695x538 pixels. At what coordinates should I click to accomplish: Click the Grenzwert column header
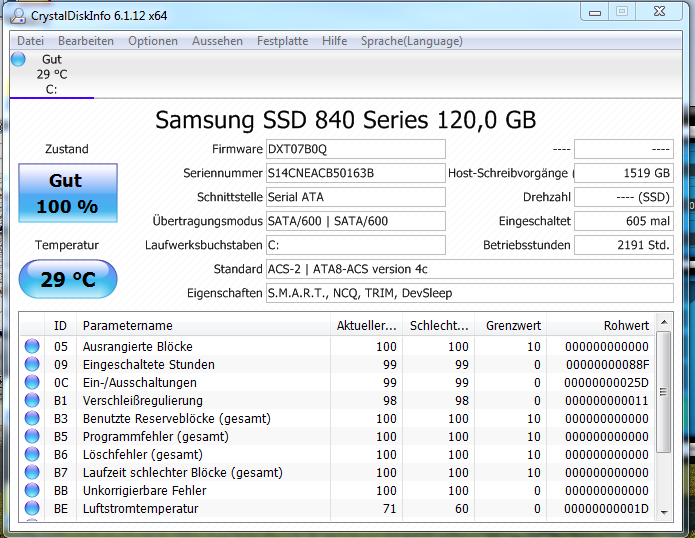coord(511,326)
